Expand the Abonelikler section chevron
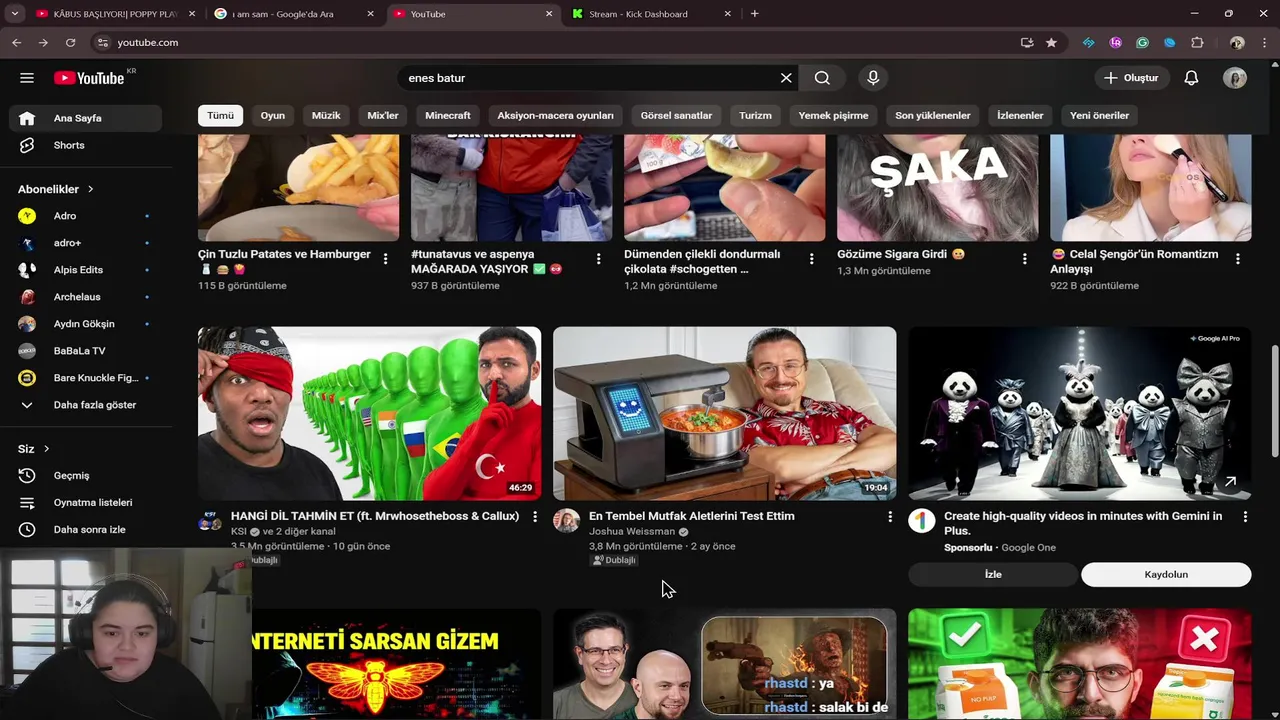The width and height of the screenshot is (1280, 720). click(90, 189)
